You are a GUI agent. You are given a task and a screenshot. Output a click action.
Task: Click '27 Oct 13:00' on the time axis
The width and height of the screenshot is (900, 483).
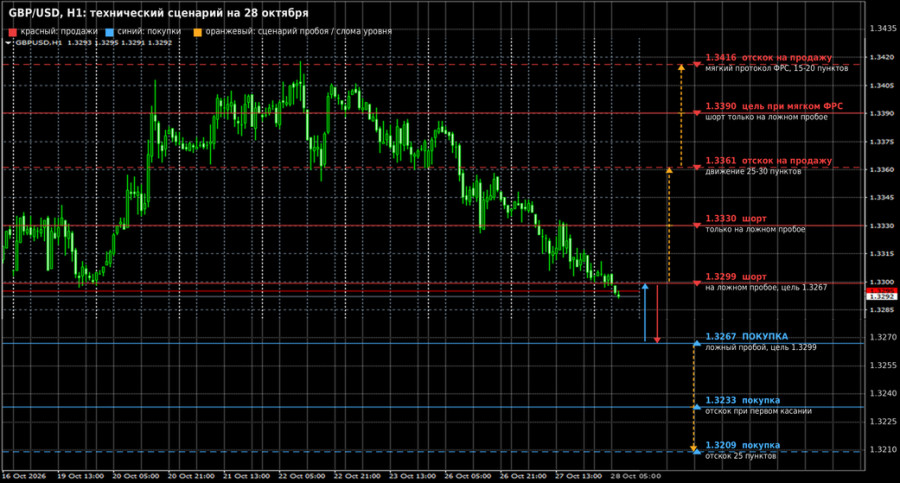[x=579, y=476]
